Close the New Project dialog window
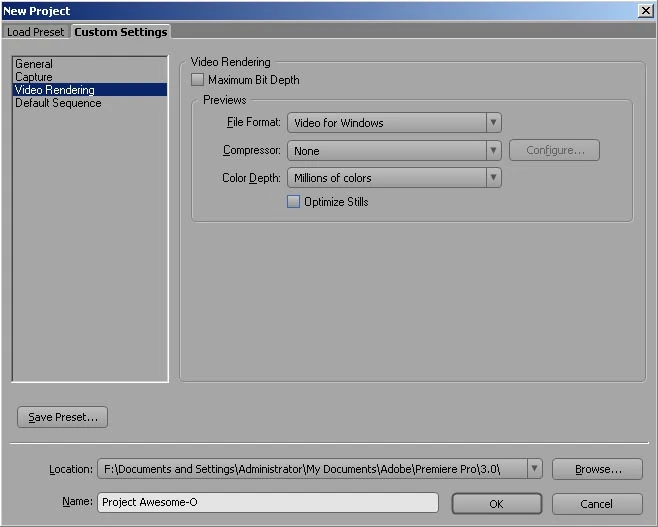The height and width of the screenshot is (527, 658). 645,10
